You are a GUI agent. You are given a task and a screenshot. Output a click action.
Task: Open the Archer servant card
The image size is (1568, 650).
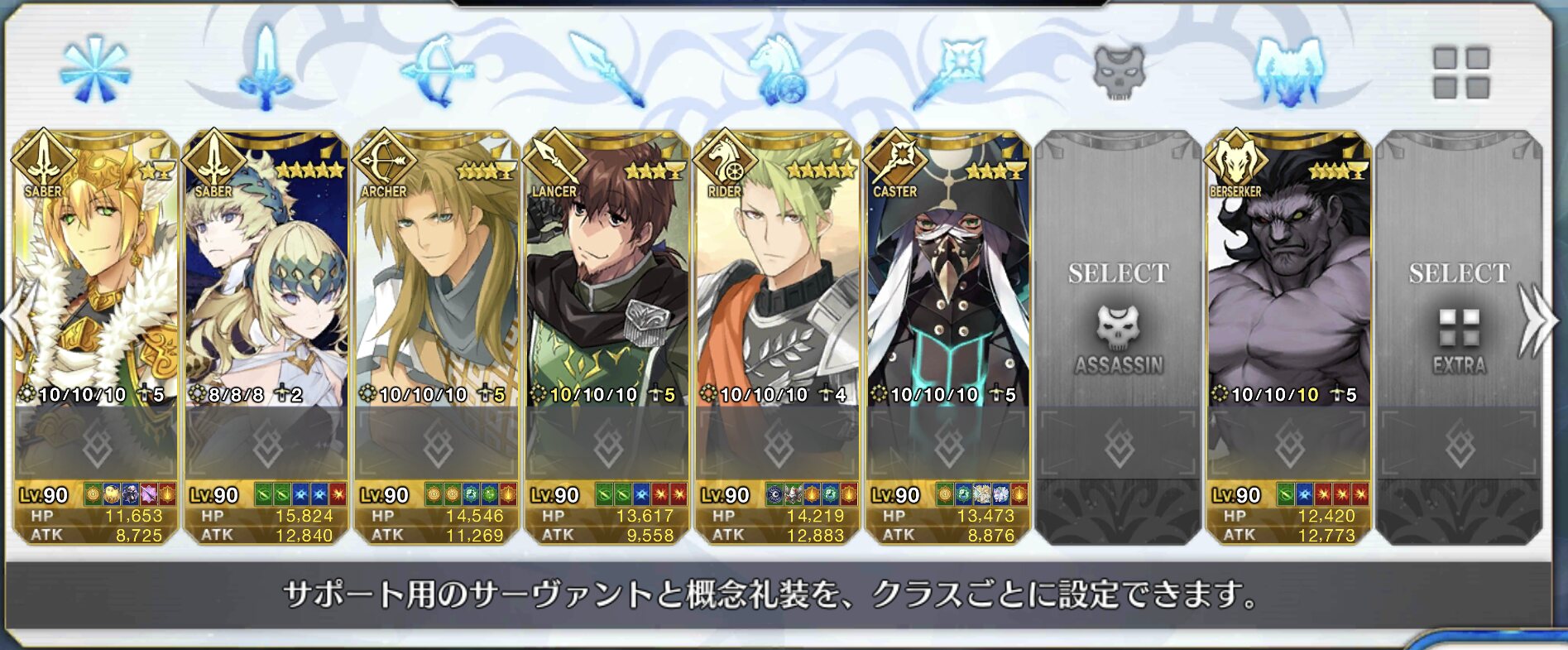click(437, 338)
